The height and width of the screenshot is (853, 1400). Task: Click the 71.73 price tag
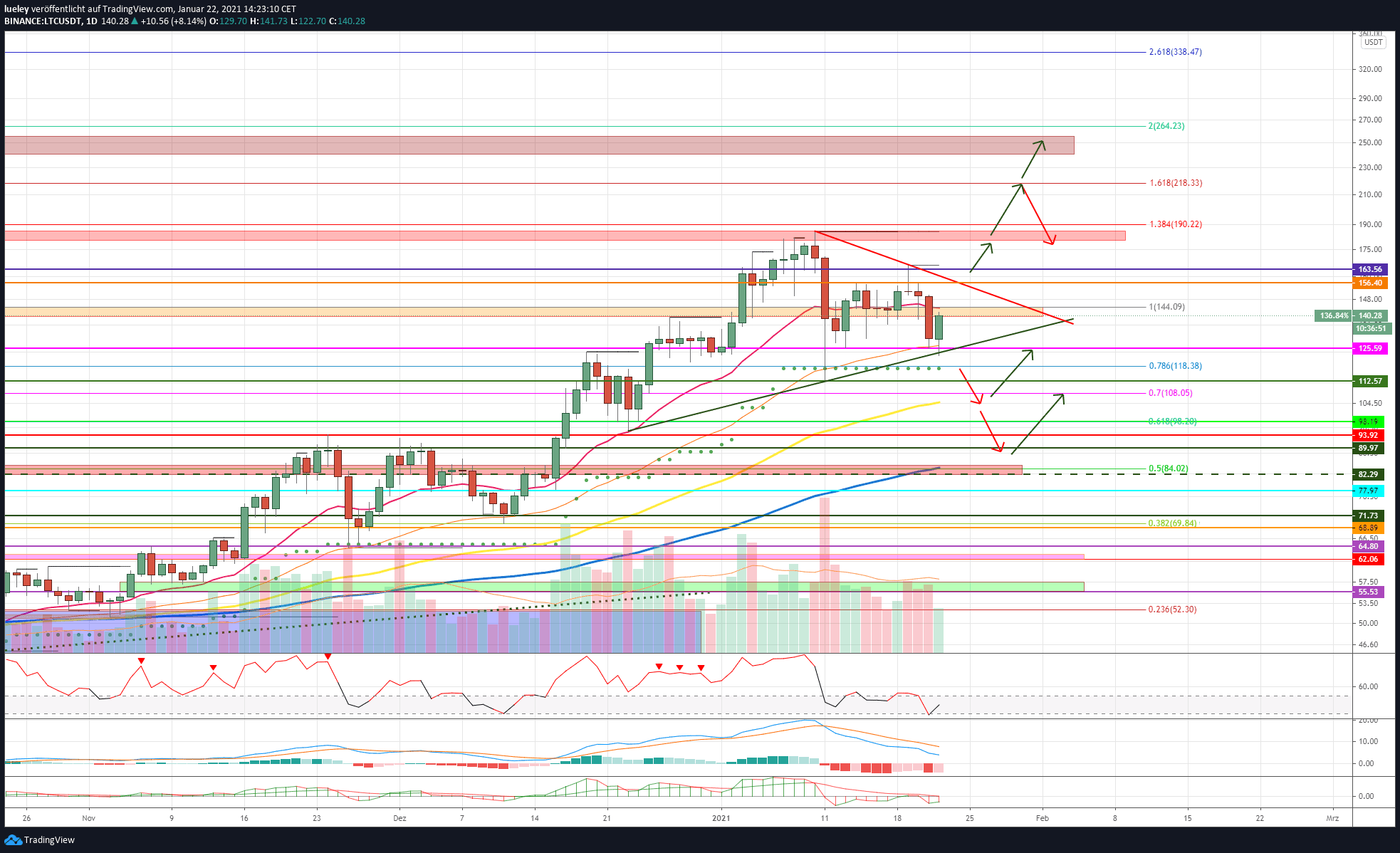pyautogui.click(x=1368, y=516)
